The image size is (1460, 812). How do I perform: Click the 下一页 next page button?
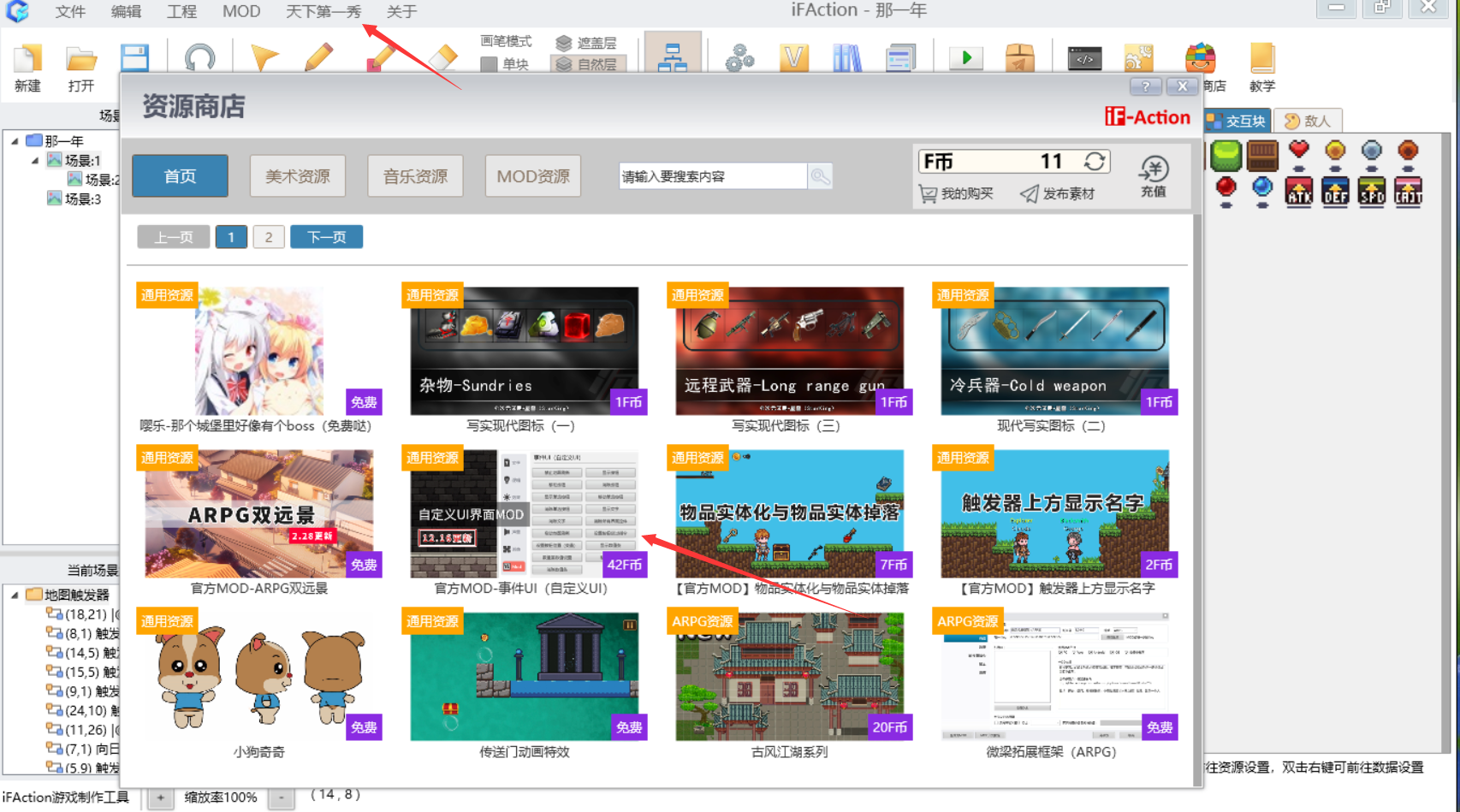click(326, 237)
